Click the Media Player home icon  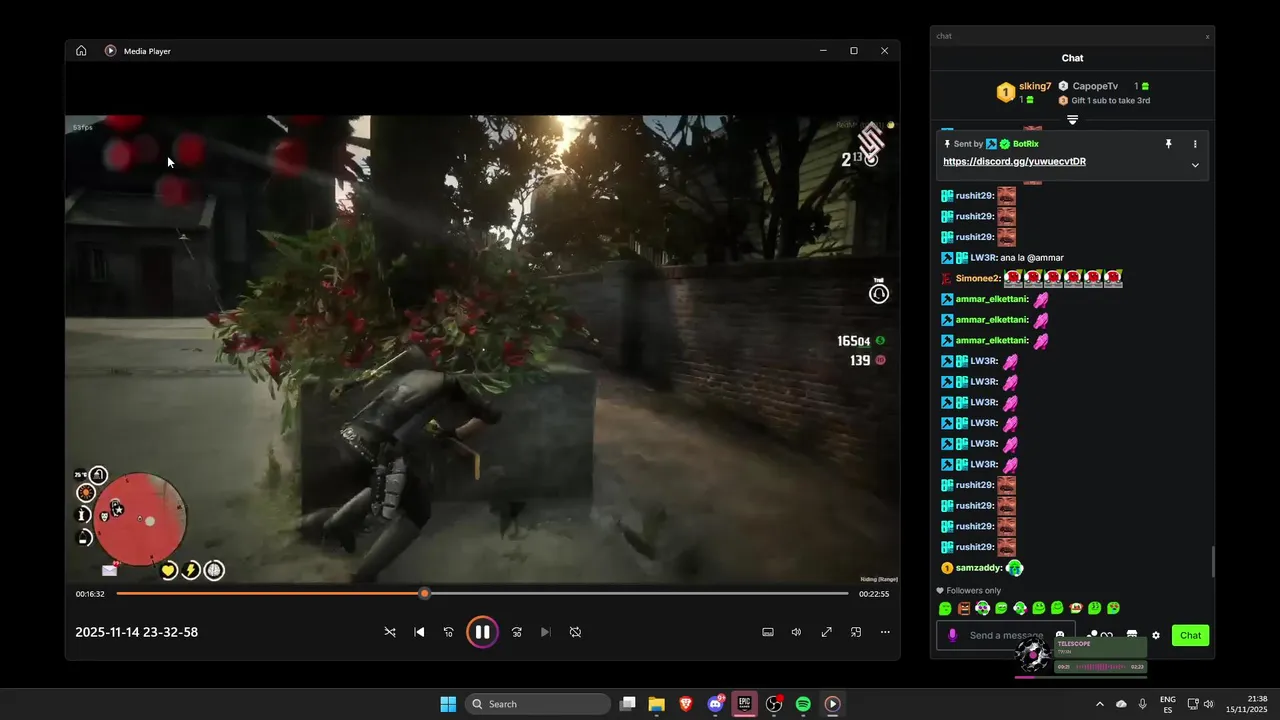(81, 51)
